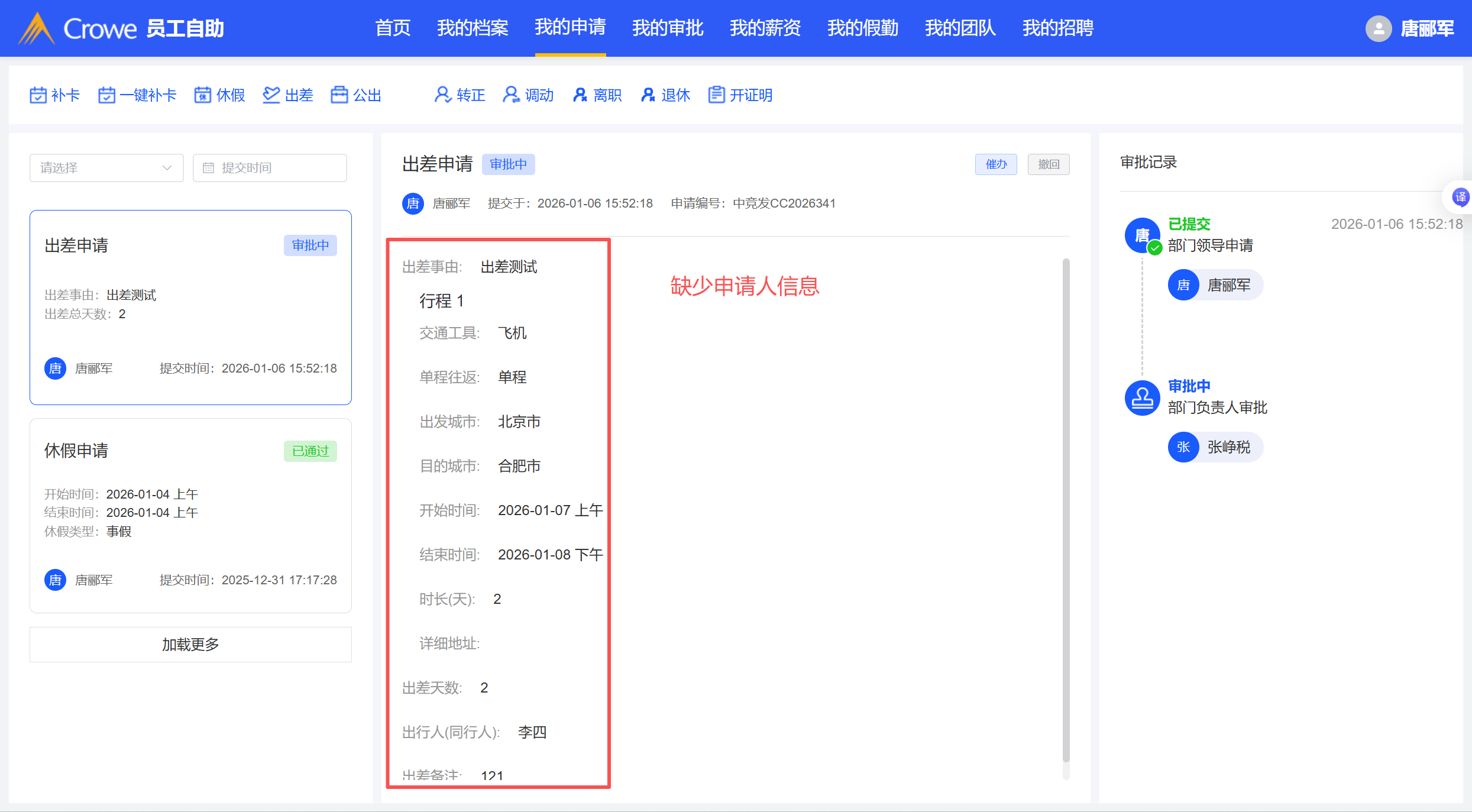Viewport: 1472px width, 812px height.
Task: Click the detail panel vertical scrollbar
Action: coord(1066,509)
